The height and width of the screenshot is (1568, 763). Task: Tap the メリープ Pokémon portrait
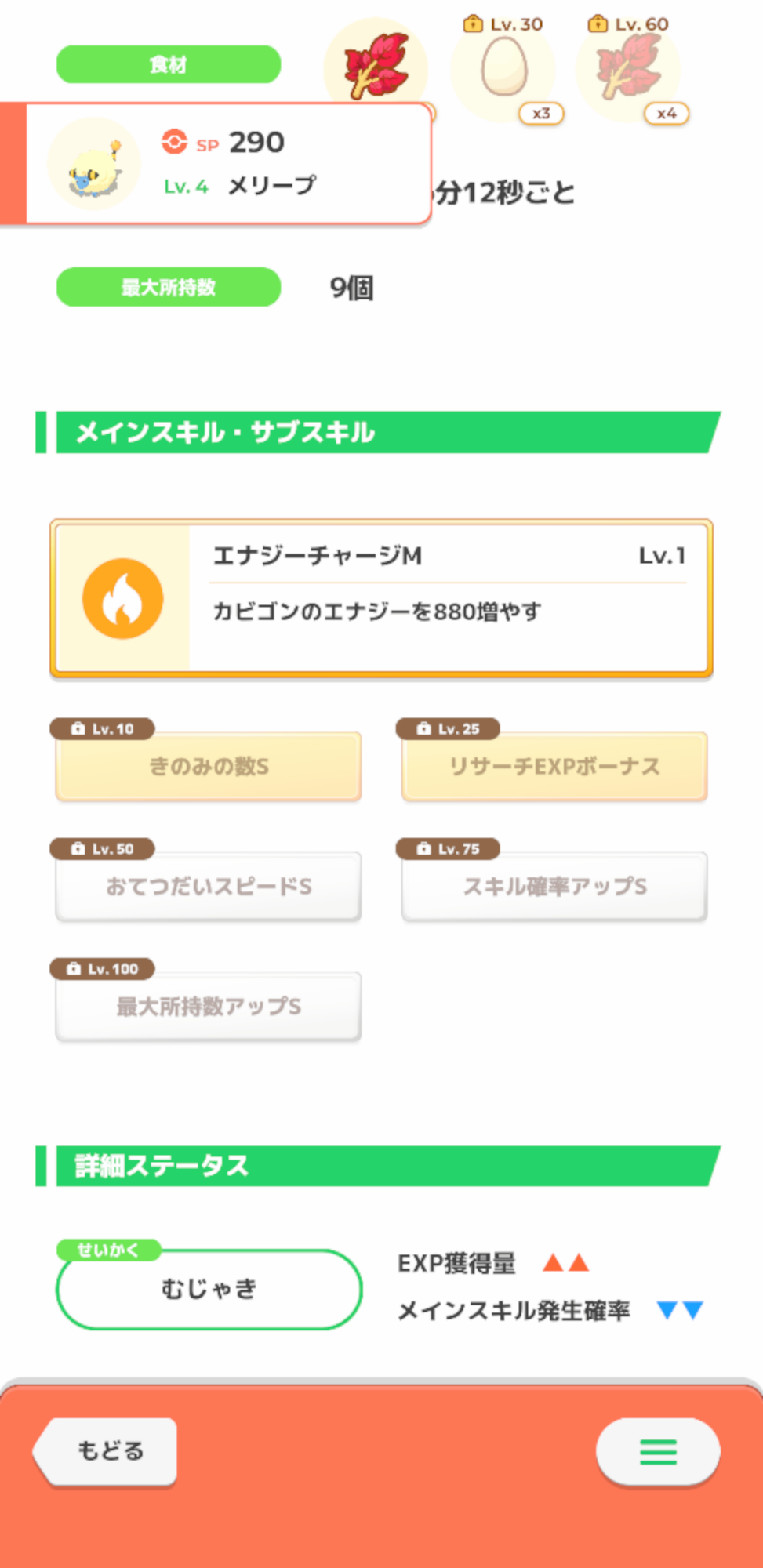click(x=94, y=164)
